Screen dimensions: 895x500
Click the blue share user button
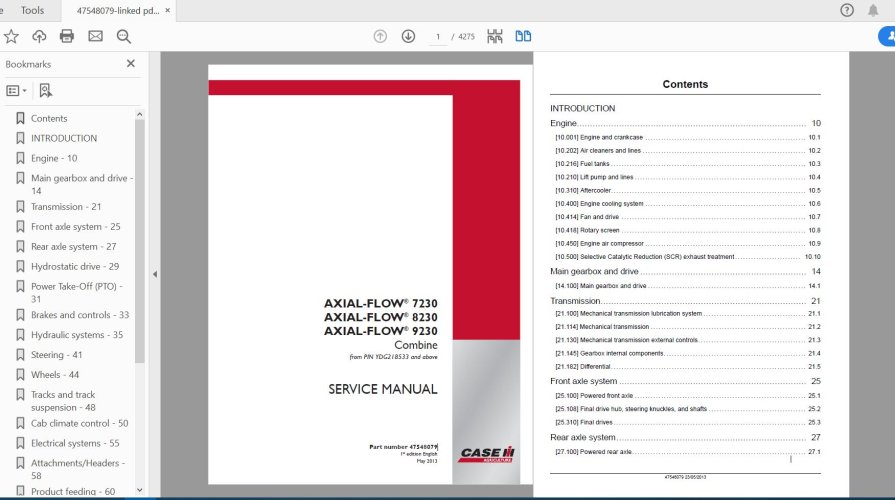point(886,37)
